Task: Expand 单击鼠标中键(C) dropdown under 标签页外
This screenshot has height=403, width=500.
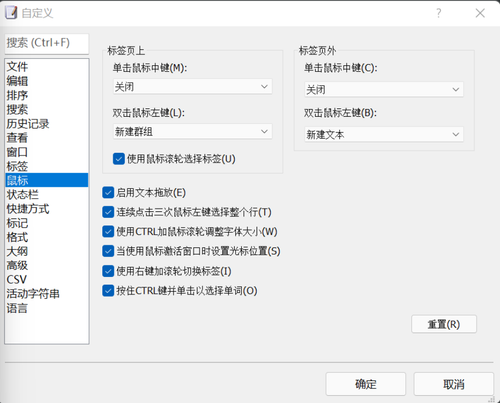Action: (x=384, y=89)
